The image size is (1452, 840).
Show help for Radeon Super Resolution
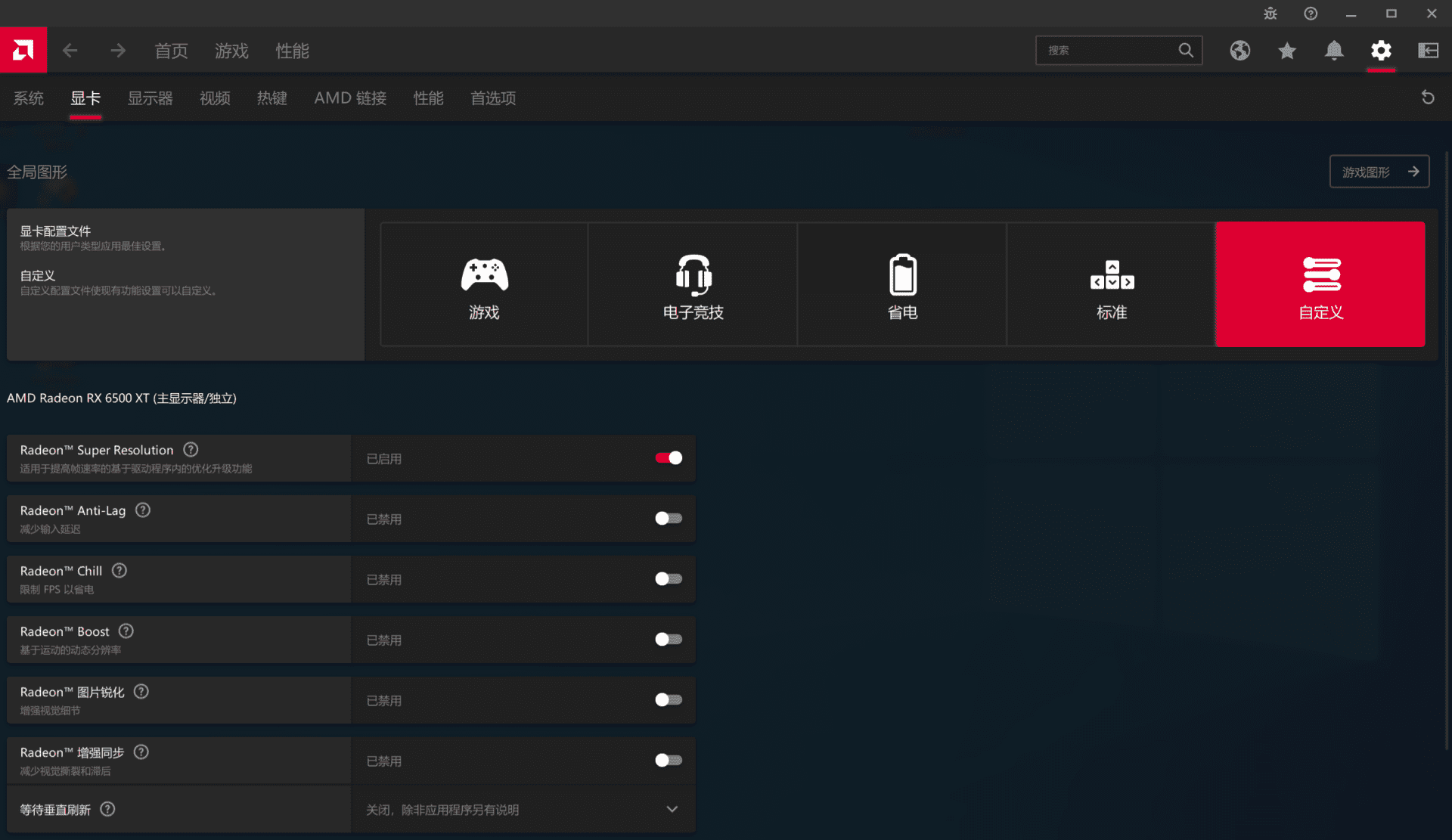[x=191, y=450]
